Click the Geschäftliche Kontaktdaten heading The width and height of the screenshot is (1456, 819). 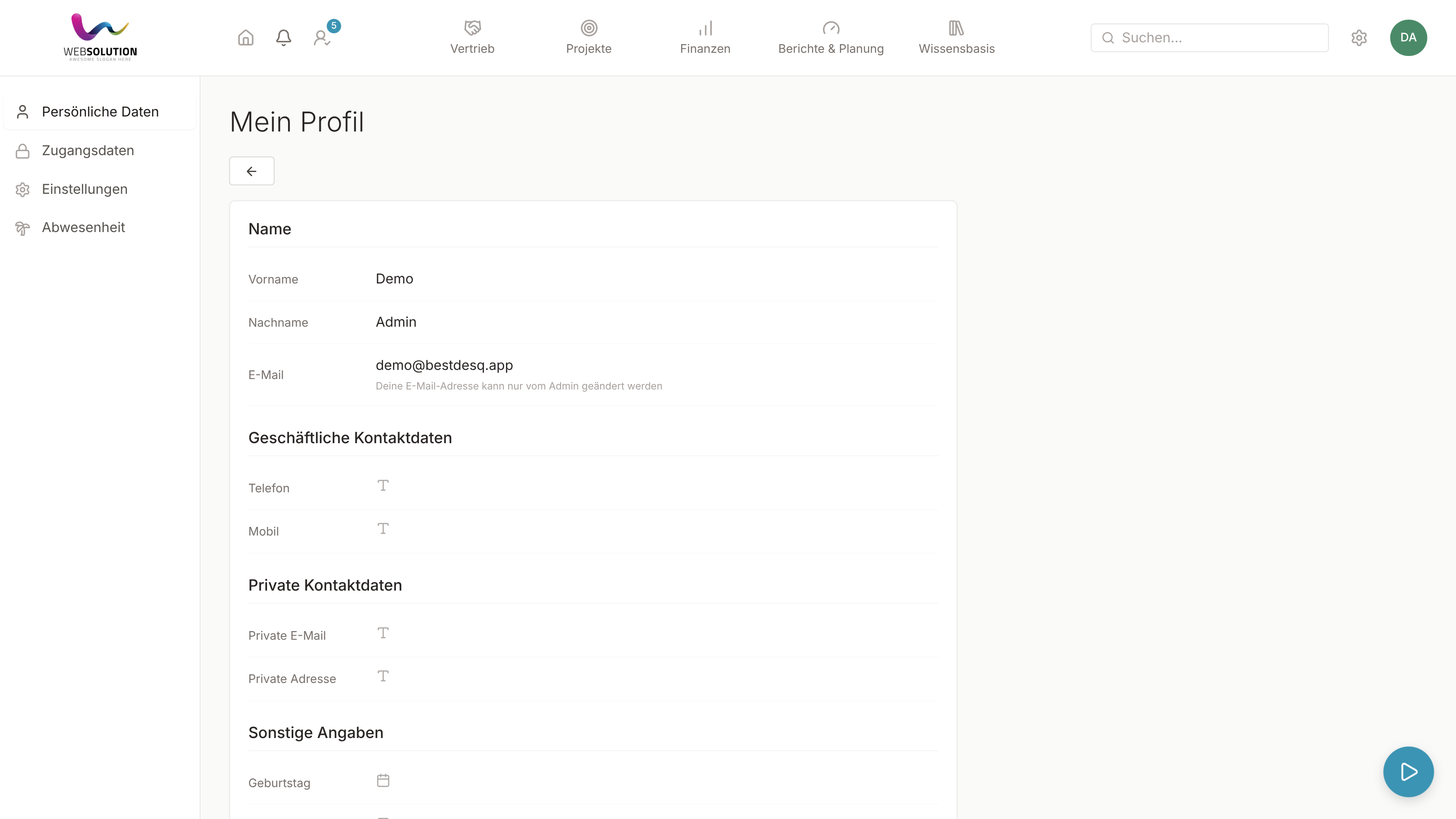pyautogui.click(x=350, y=438)
